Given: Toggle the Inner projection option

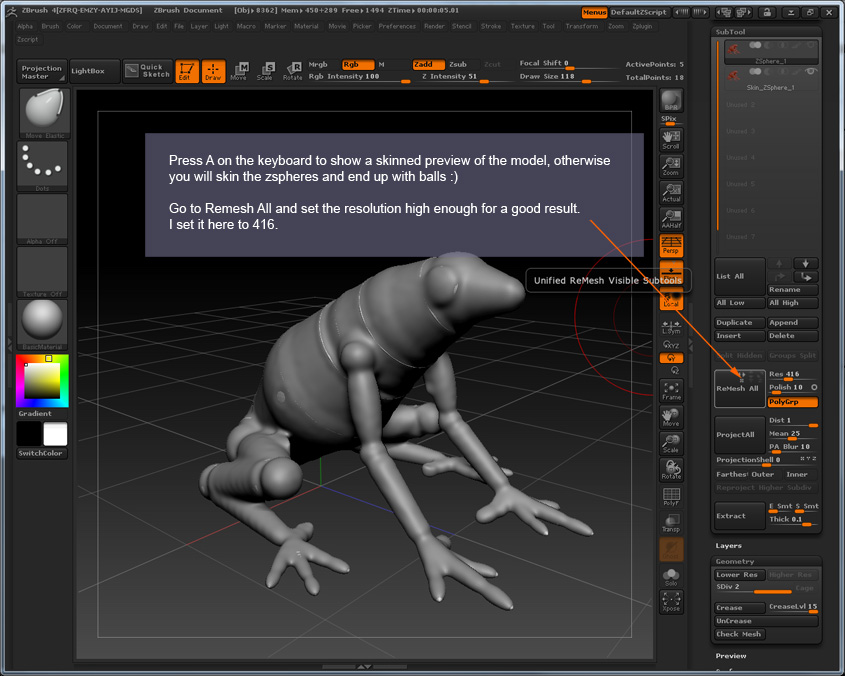Looking at the screenshot, I should point(796,474).
